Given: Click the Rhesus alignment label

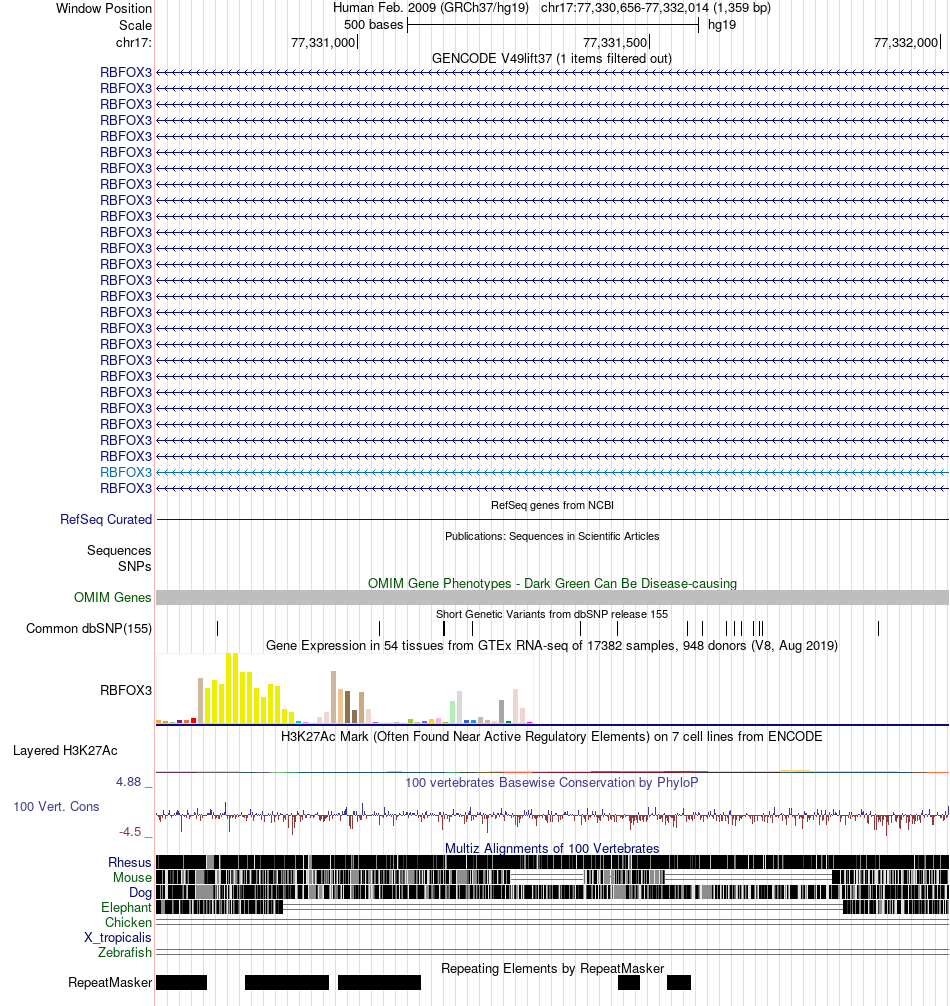Looking at the screenshot, I should [130, 862].
